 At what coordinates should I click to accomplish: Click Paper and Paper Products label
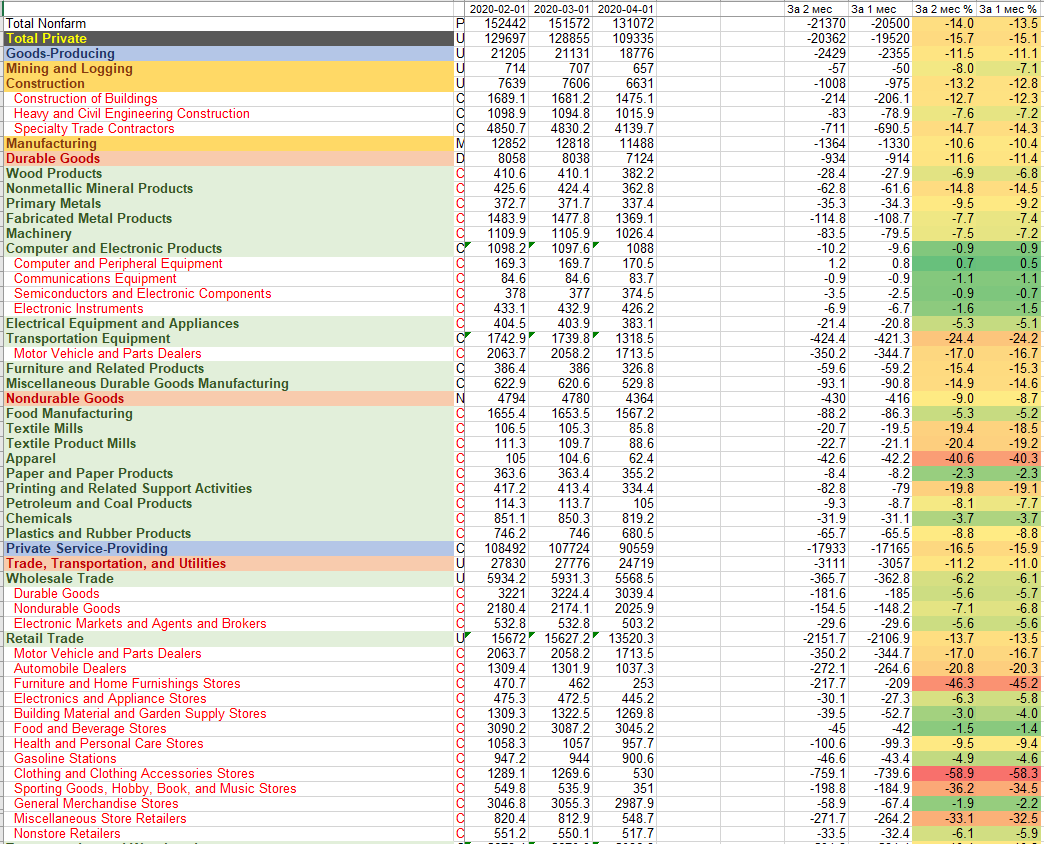coord(89,473)
